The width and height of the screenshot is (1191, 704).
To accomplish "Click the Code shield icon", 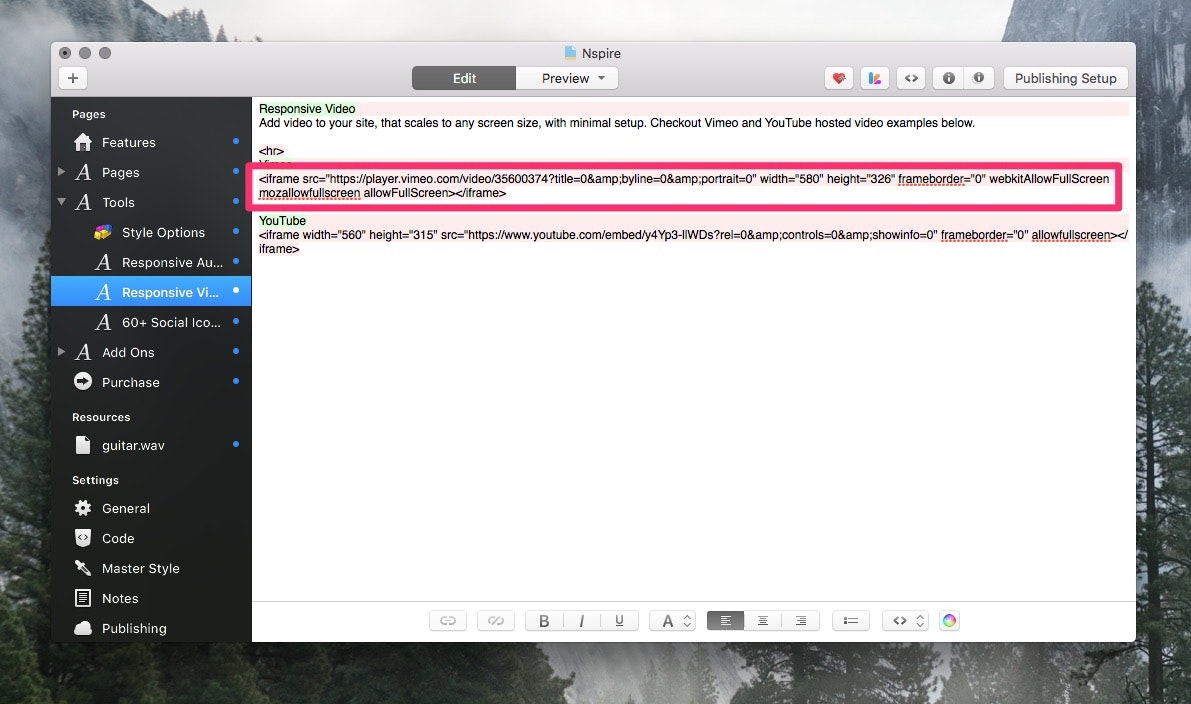I will point(83,538).
